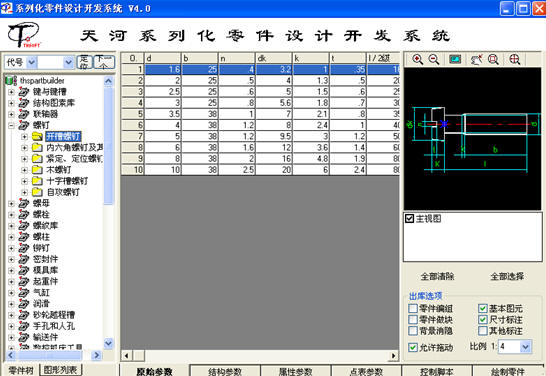Select the 内六角螺钉 folder icon
The image size is (546, 376).
(x=37, y=147)
